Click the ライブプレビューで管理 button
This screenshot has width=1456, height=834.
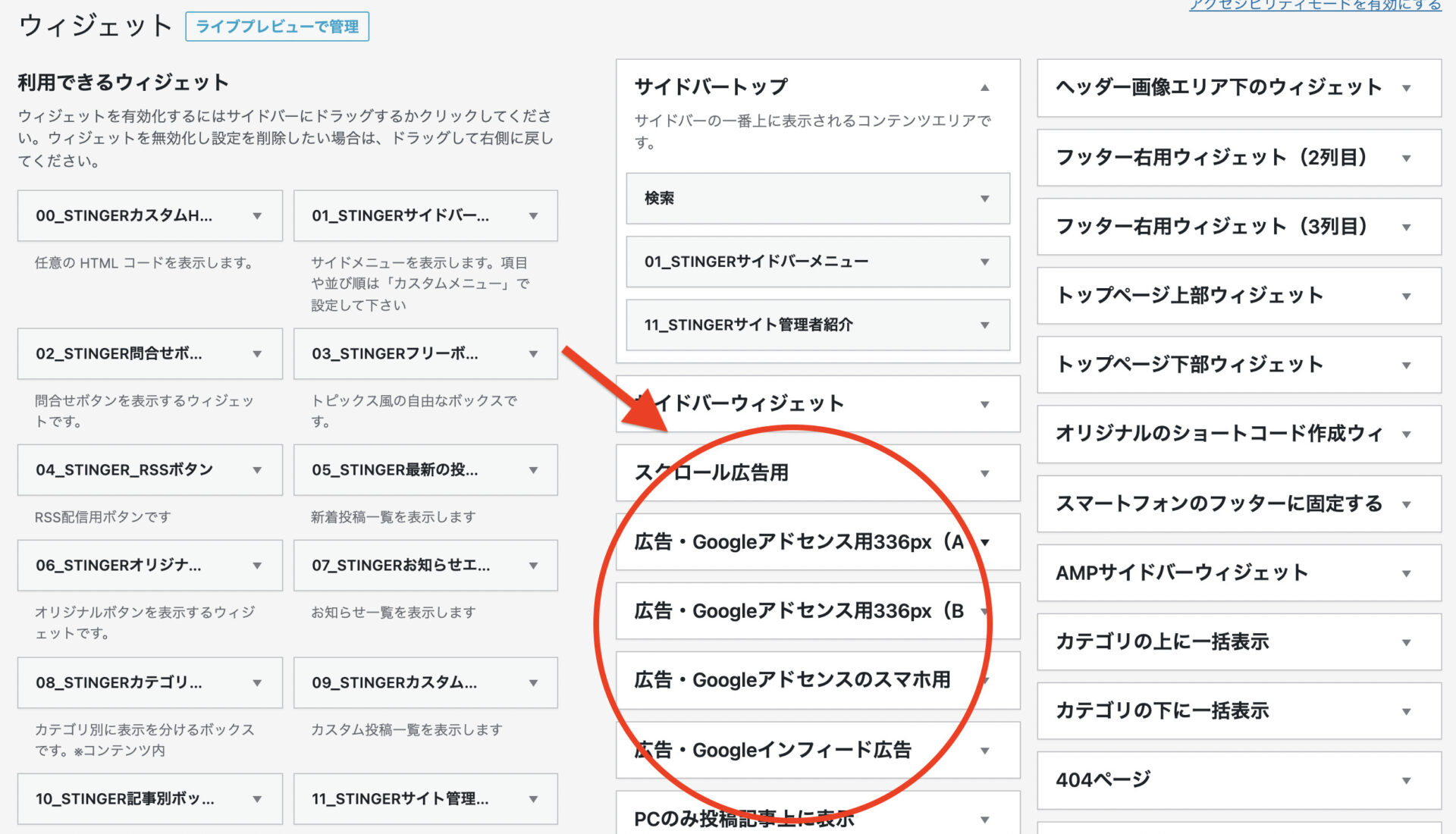pos(277,27)
